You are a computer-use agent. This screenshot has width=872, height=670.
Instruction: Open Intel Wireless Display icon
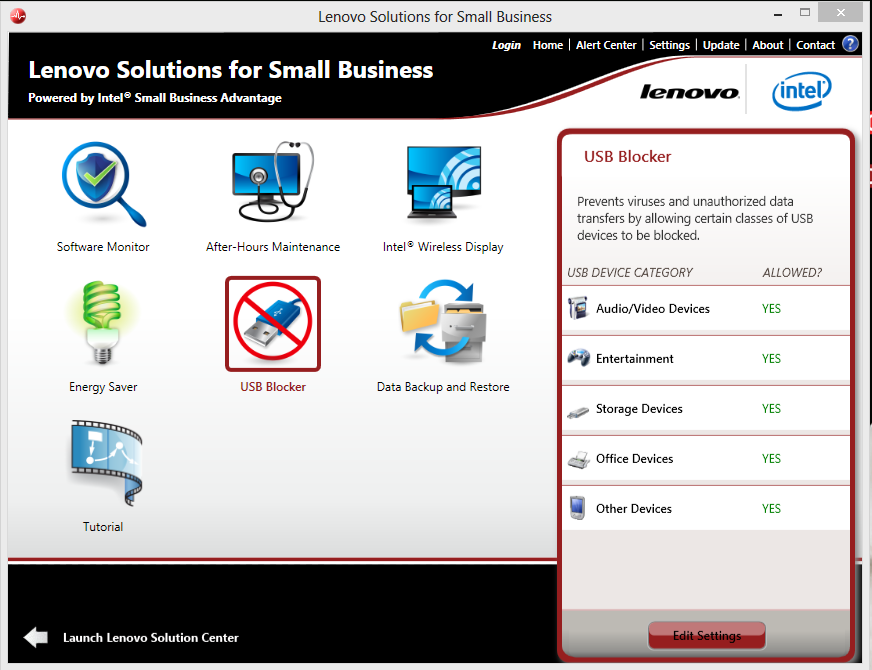click(x=443, y=182)
